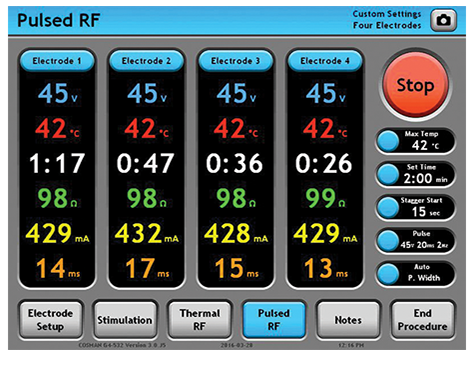The width and height of the screenshot is (475, 371).
Task: Open the Set Time 2:00 min setting
Action: (416, 174)
